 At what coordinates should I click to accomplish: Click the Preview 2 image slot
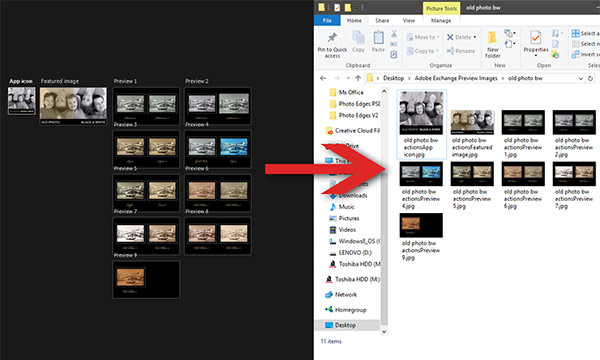coord(218,106)
